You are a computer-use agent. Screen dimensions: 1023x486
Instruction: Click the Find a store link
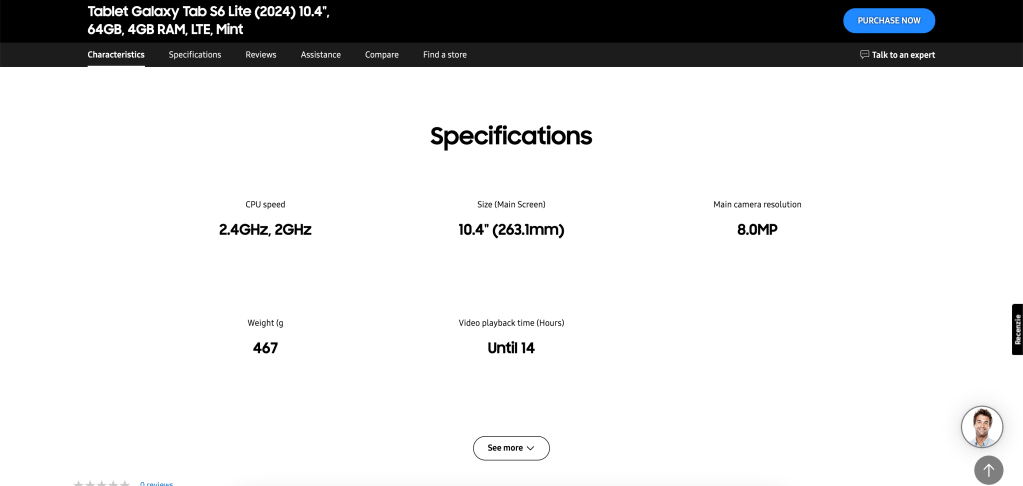coord(445,55)
